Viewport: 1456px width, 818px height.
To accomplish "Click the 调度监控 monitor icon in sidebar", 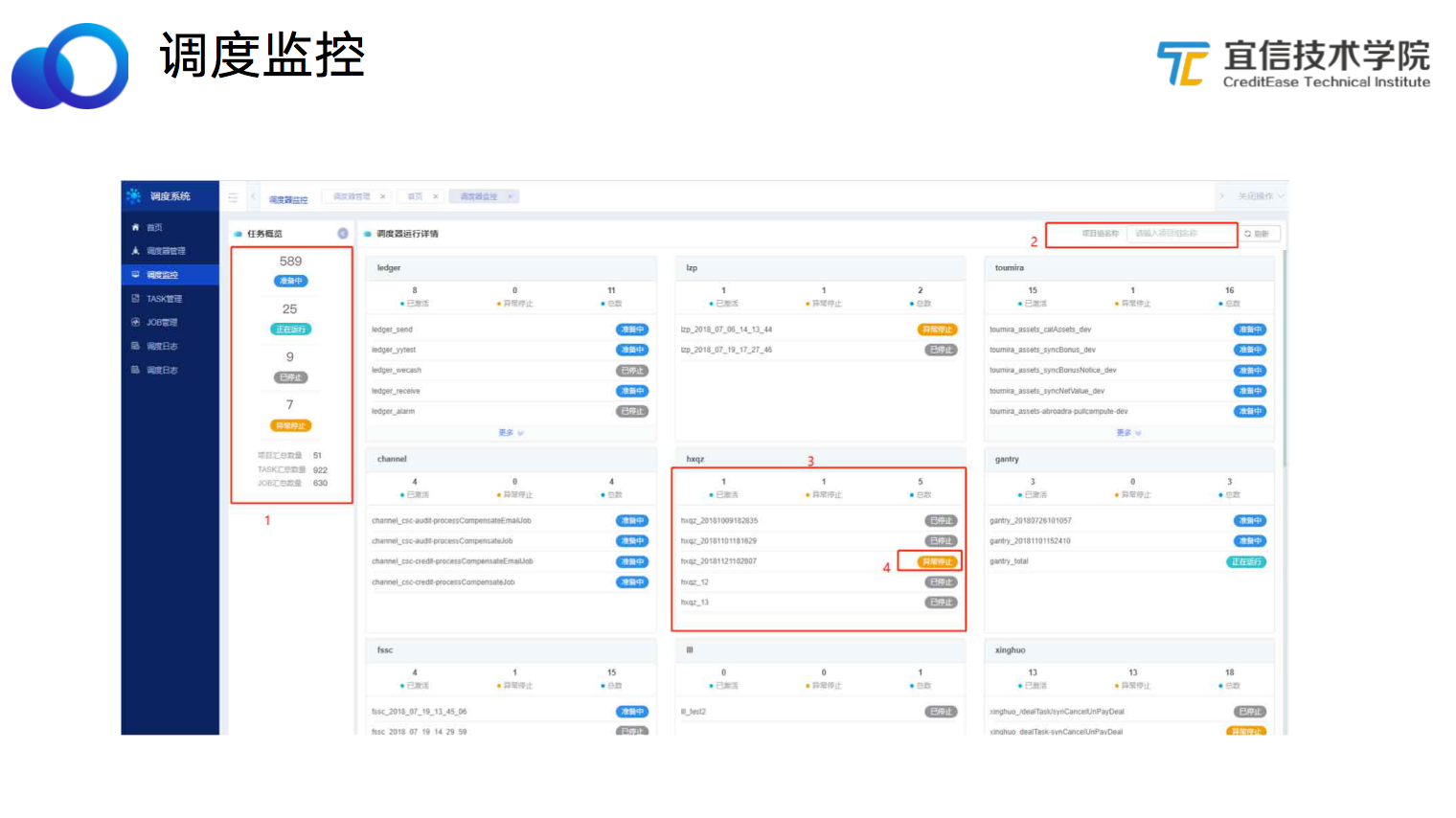I will point(135,275).
